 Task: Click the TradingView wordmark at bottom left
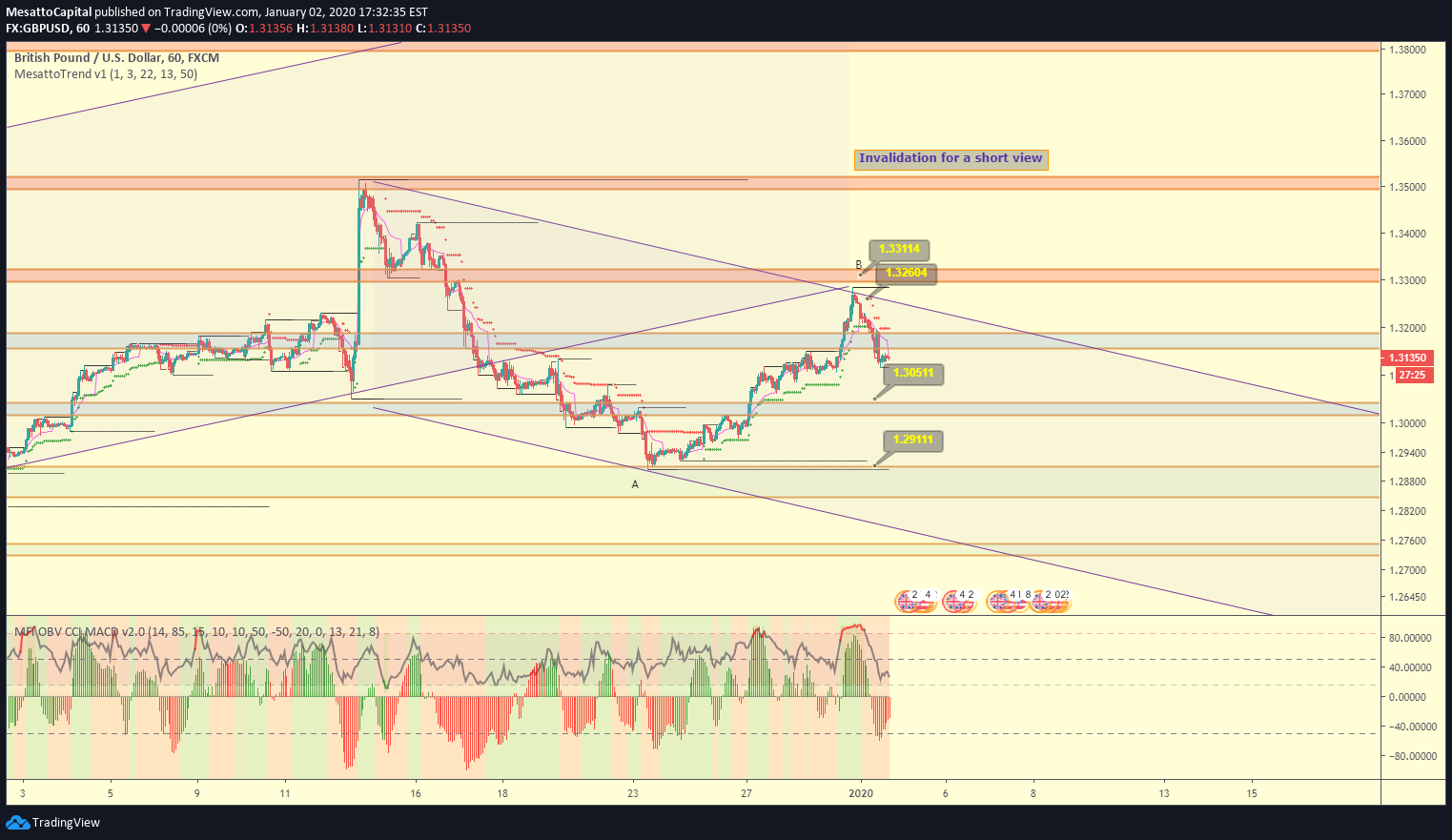[66, 823]
